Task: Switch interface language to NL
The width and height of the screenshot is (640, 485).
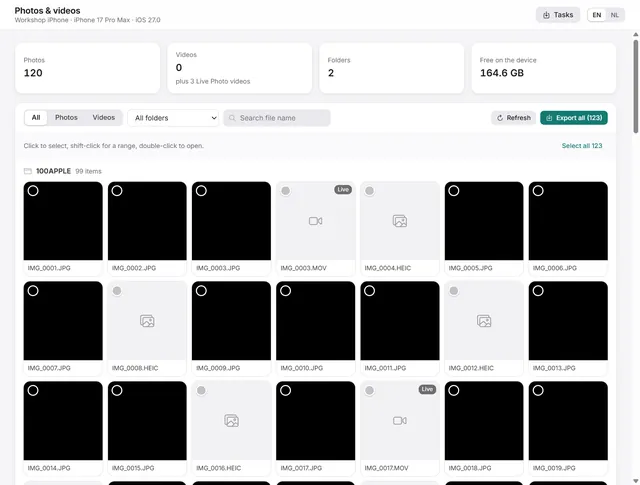Action: pyautogui.click(x=614, y=15)
